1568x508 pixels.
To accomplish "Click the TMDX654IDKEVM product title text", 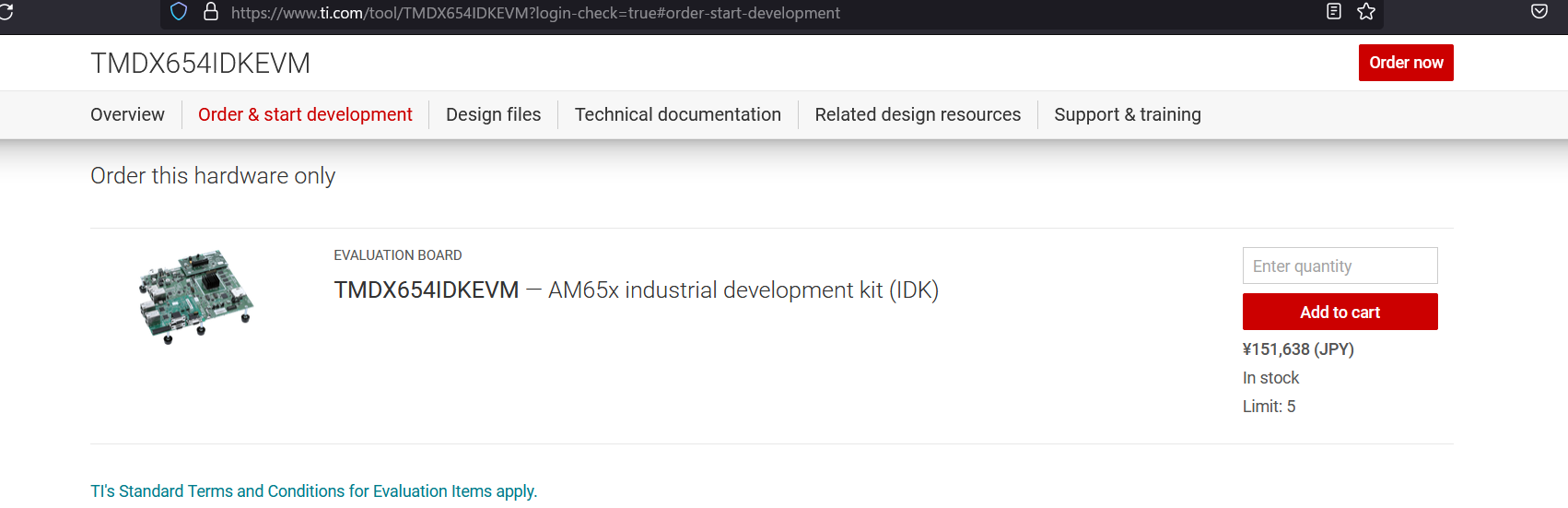I will (427, 289).
